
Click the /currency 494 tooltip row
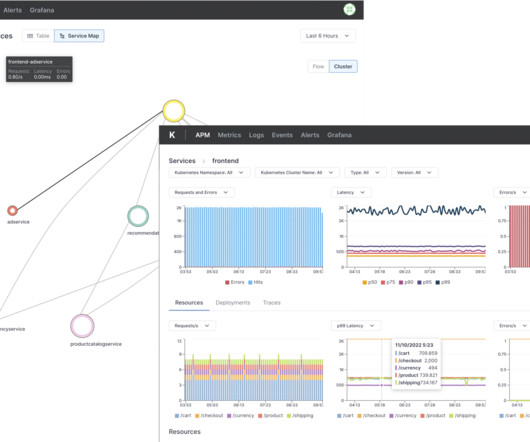coord(416,368)
